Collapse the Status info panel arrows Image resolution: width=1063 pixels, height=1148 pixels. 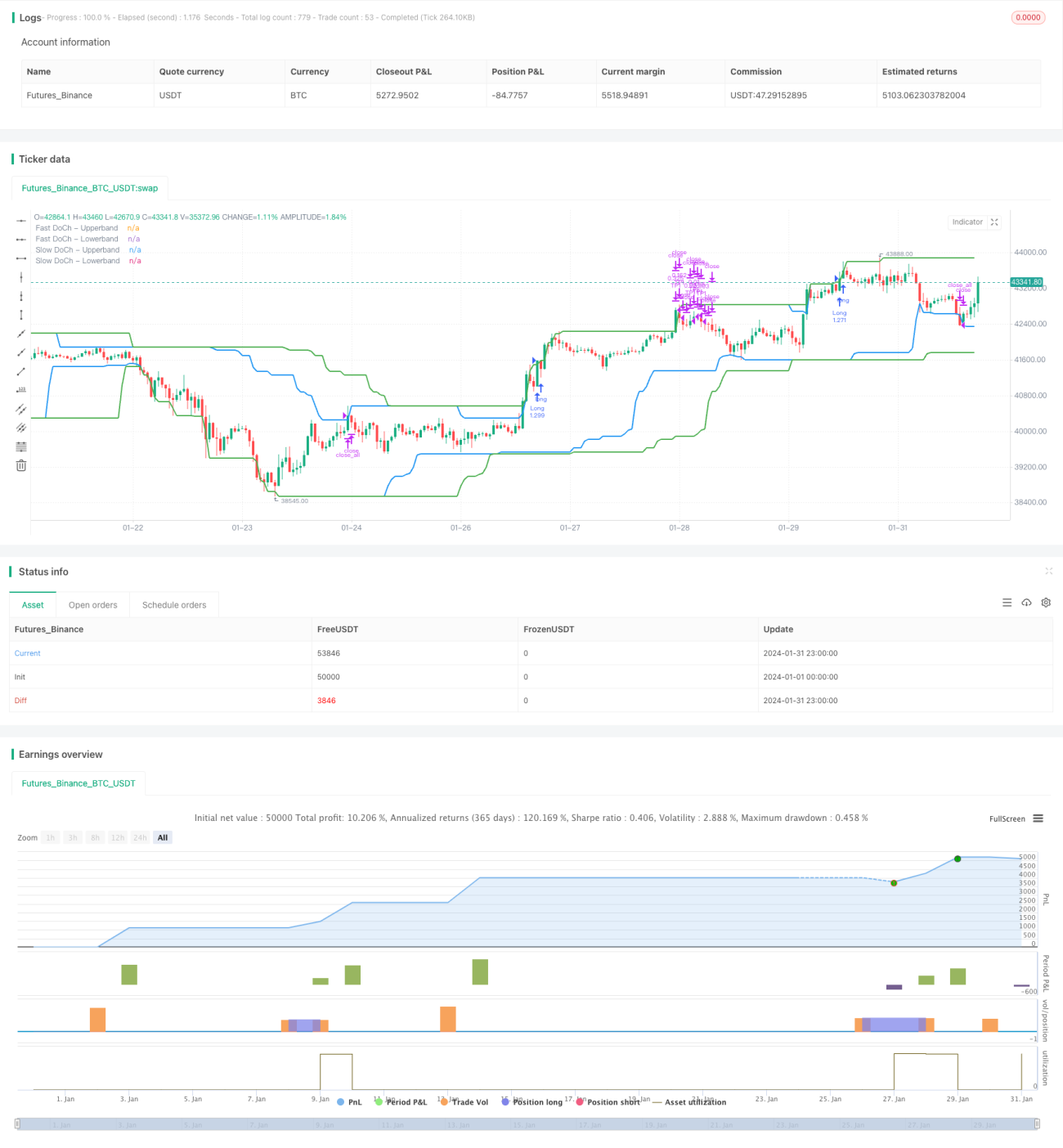click(1048, 571)
